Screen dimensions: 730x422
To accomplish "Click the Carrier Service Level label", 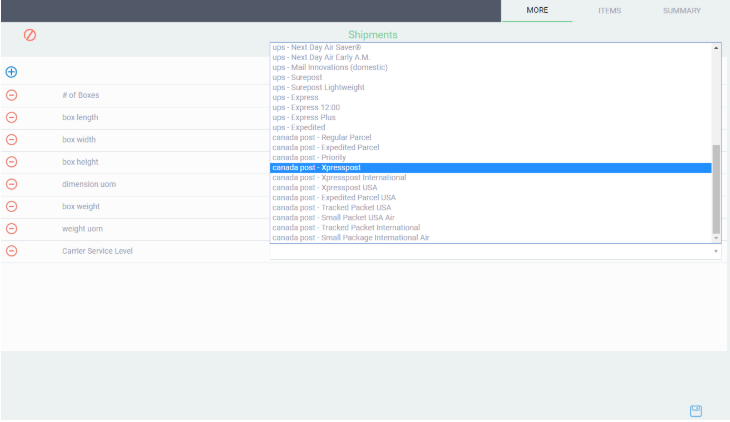I will [97, 251].
